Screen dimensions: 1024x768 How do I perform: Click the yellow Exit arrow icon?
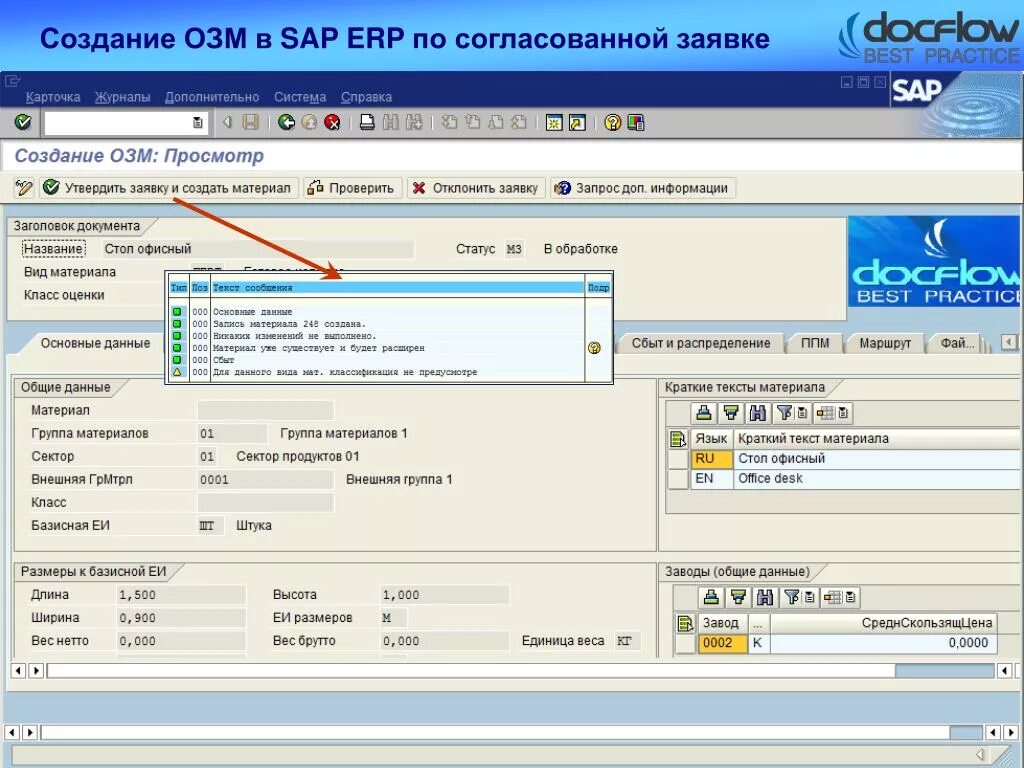[309, 122]
